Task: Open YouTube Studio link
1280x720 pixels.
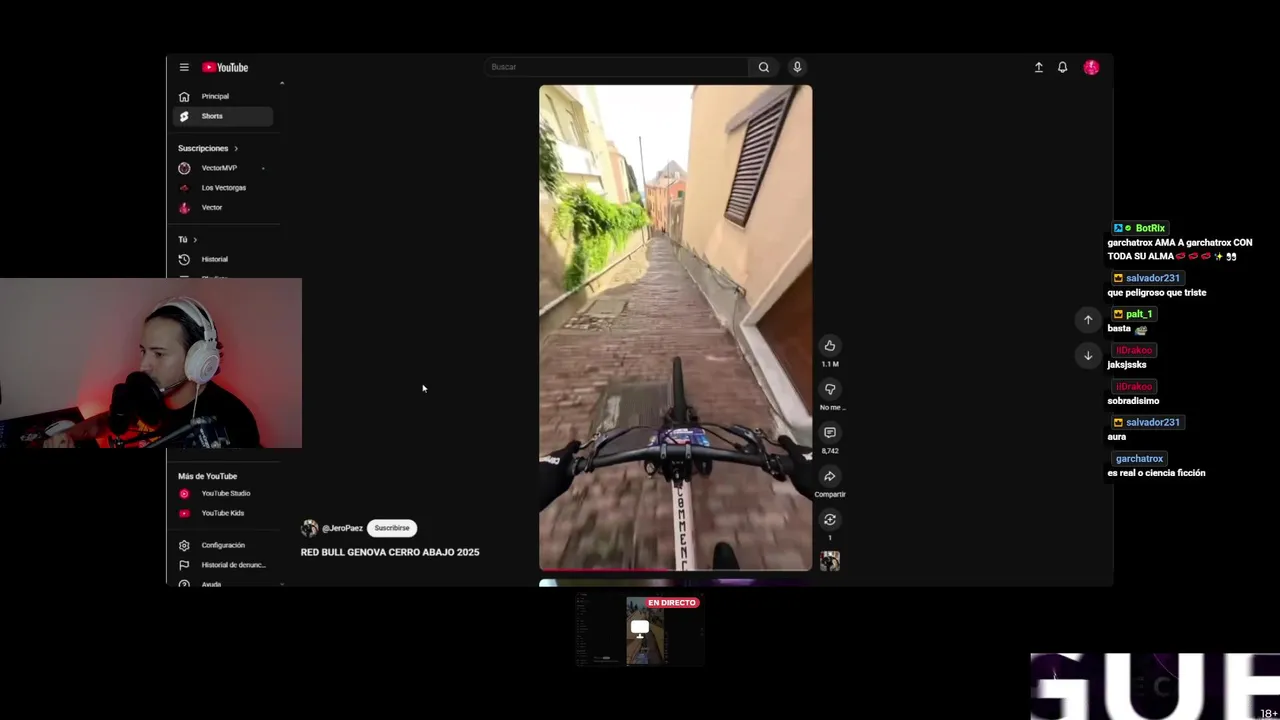Action: point(221,493)
